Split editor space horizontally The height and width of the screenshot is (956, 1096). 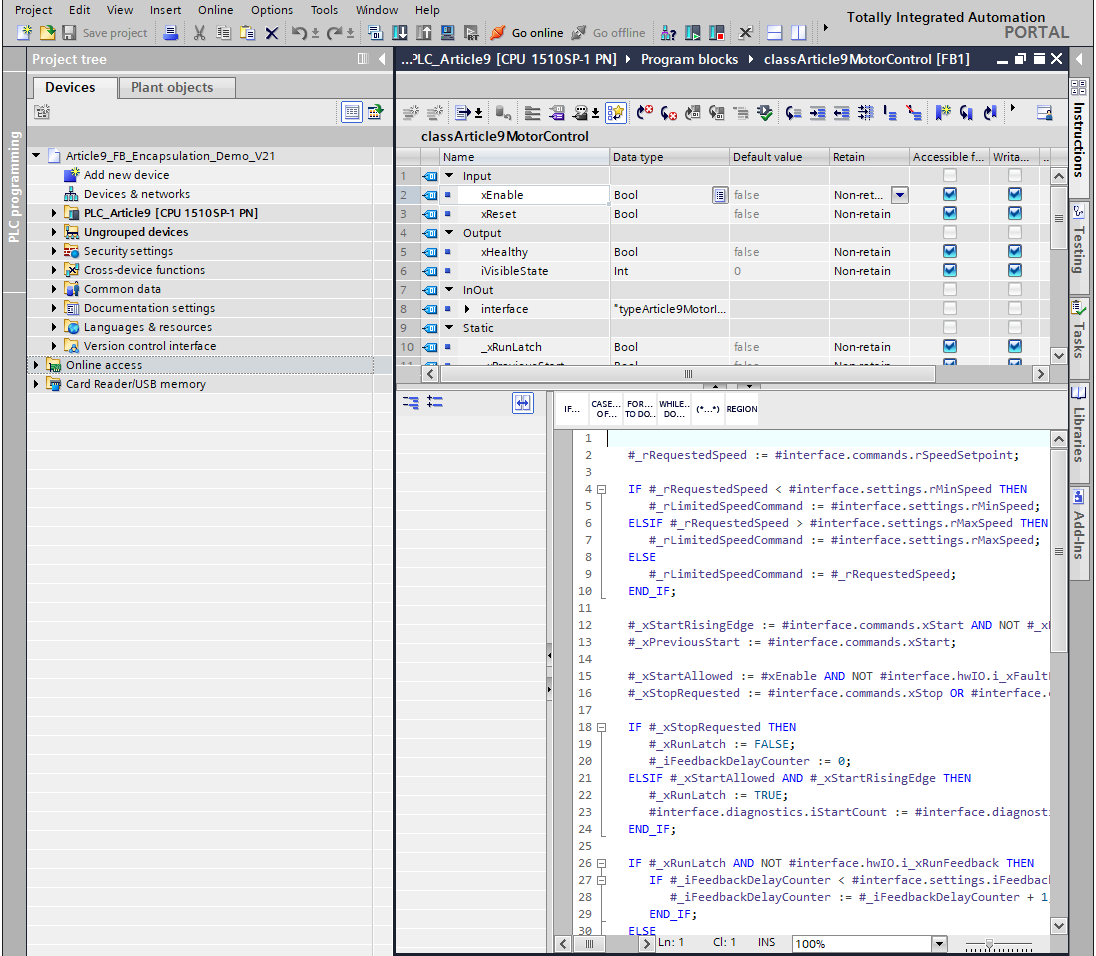pyautogui.click(x=774, y=32)
